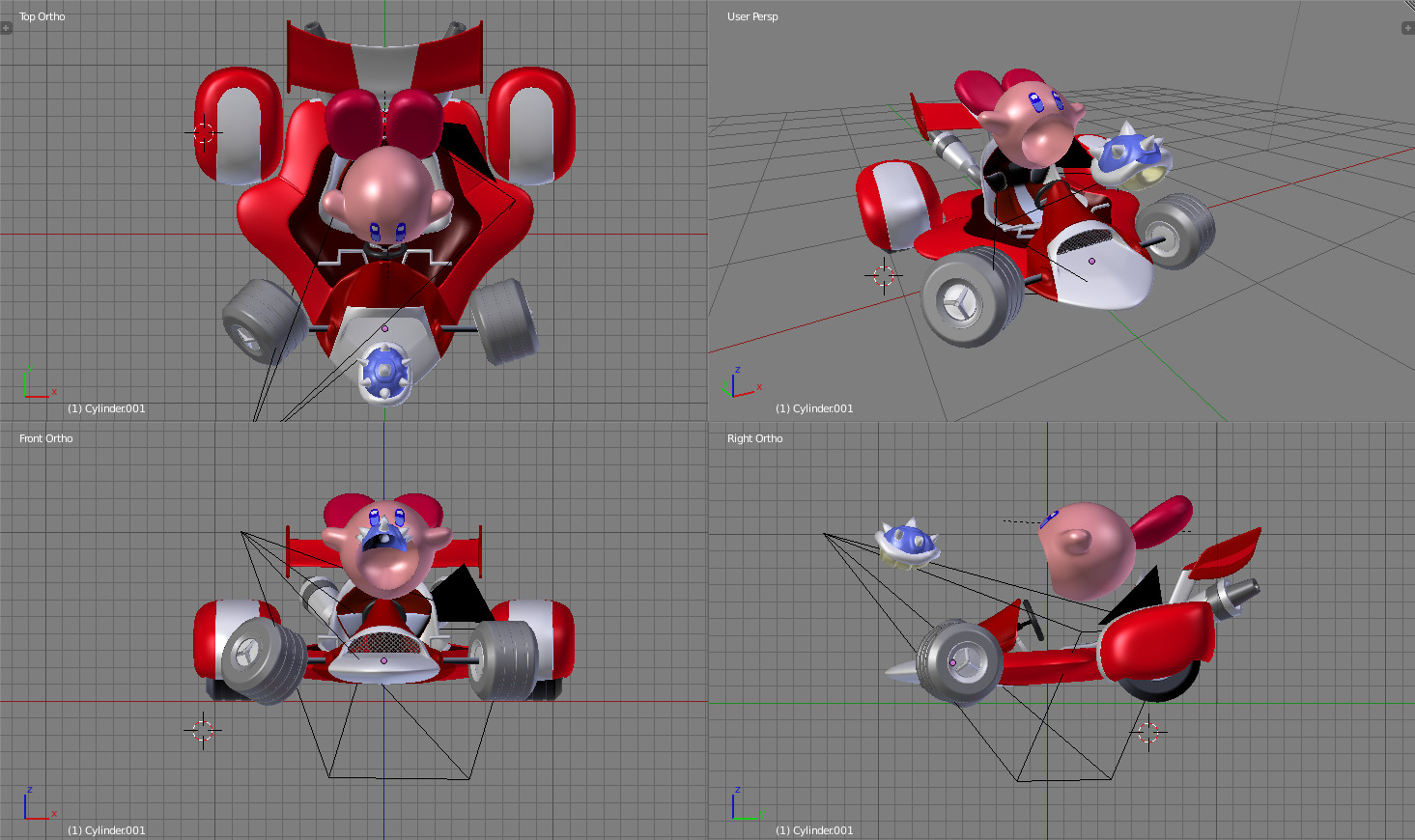This screenshot has width=1415, height=840.
Task: Click the 3D cursor in Front Ortho view
Action: point(202,731)
